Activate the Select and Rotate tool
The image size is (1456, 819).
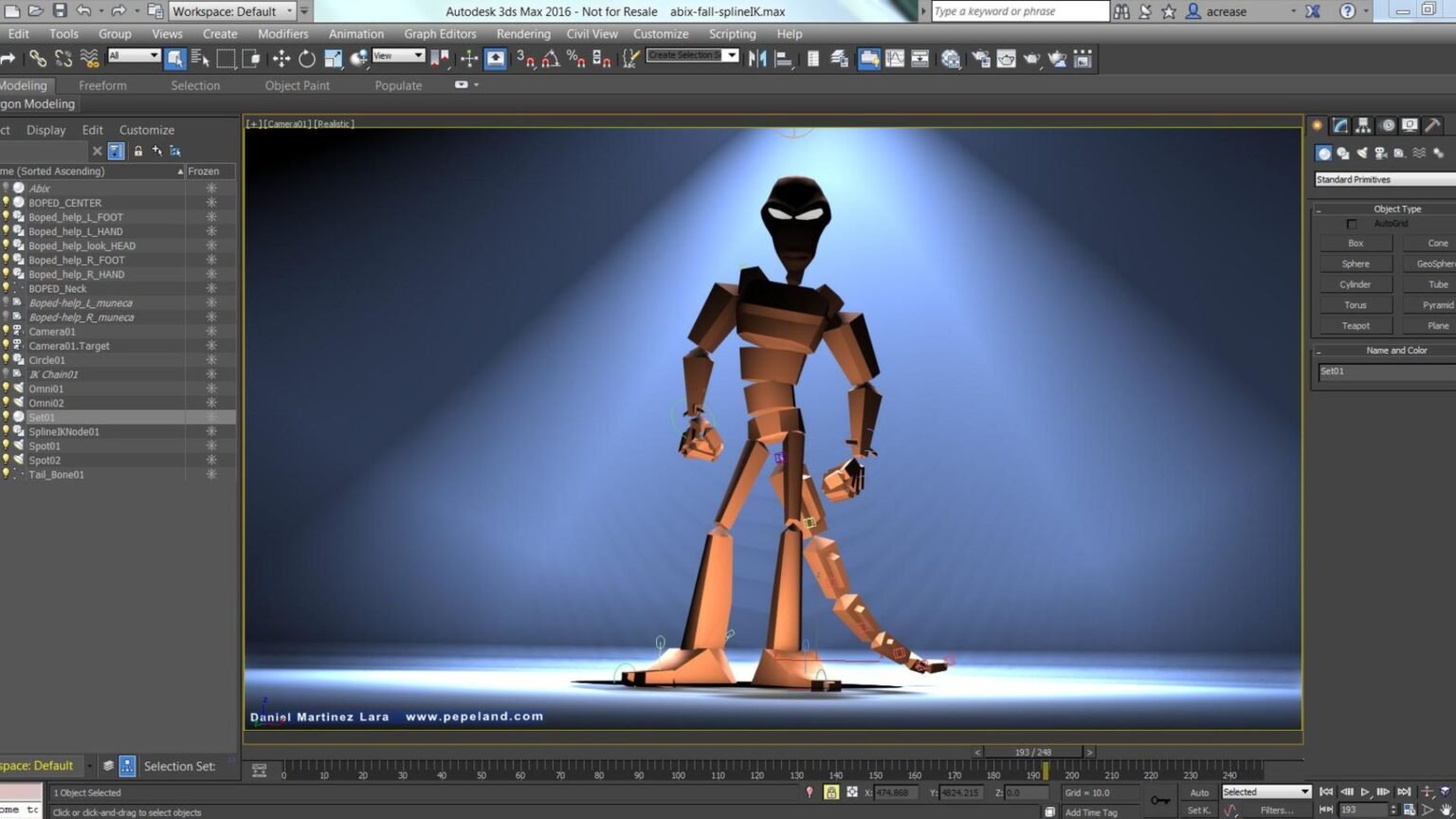pyautogui.click(x=307, y=59)
